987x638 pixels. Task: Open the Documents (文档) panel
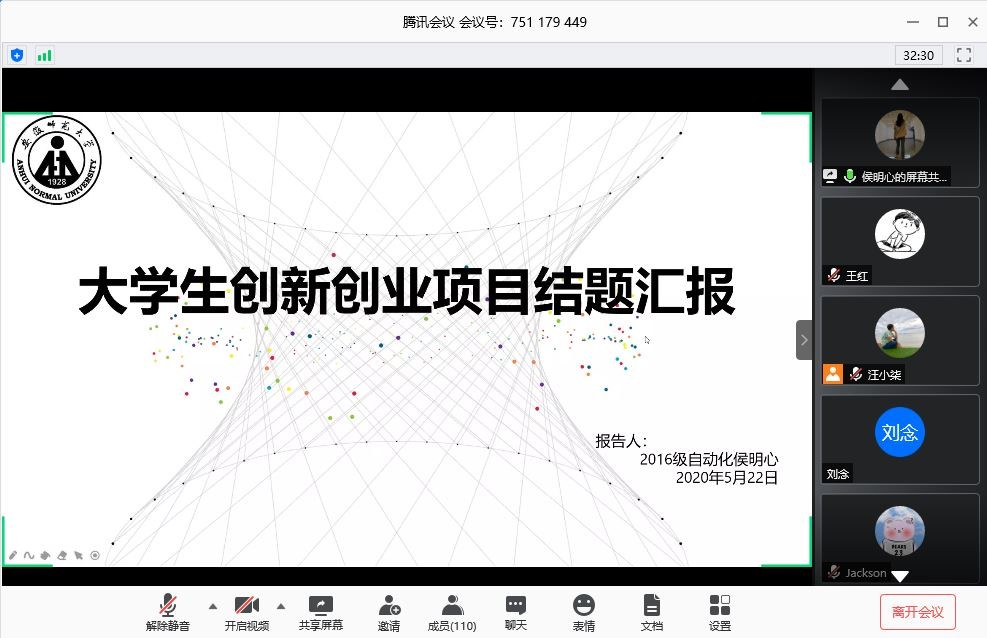pos(651,612)
